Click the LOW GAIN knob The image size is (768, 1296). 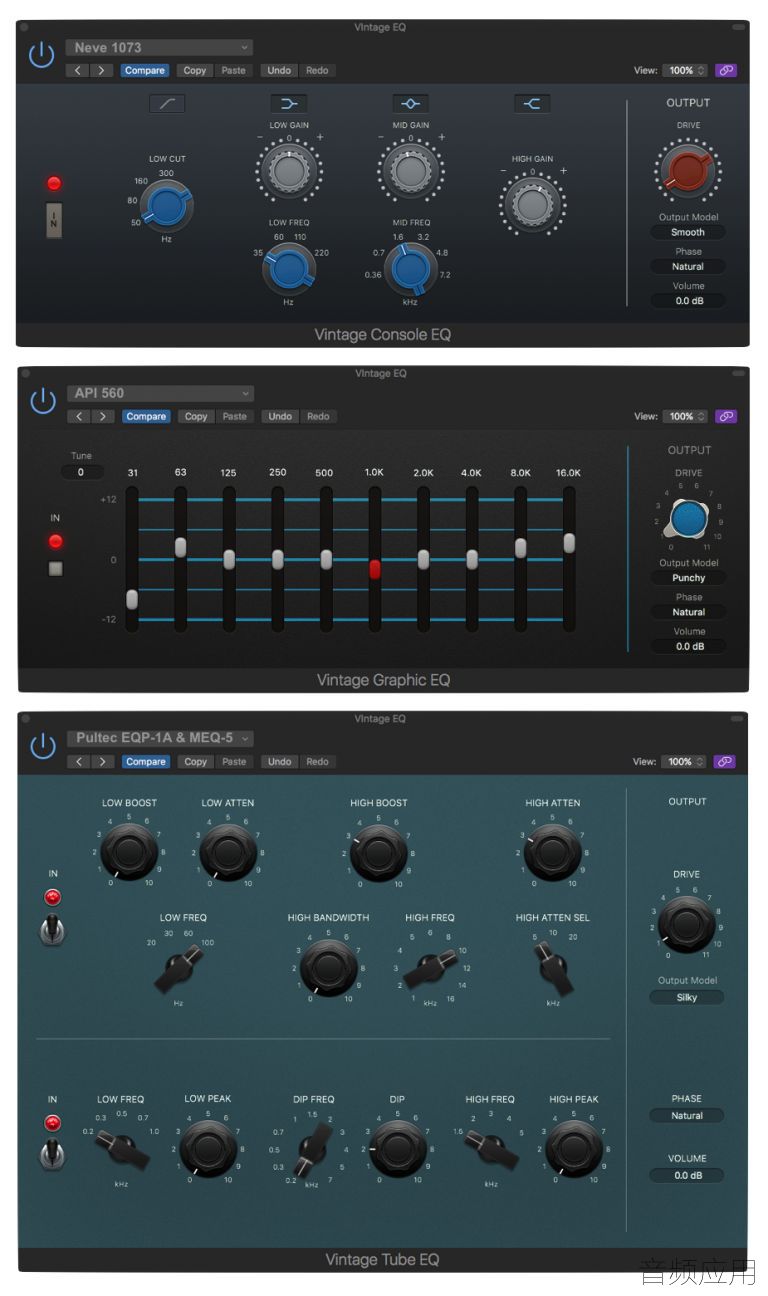click(x=289, y=171)
